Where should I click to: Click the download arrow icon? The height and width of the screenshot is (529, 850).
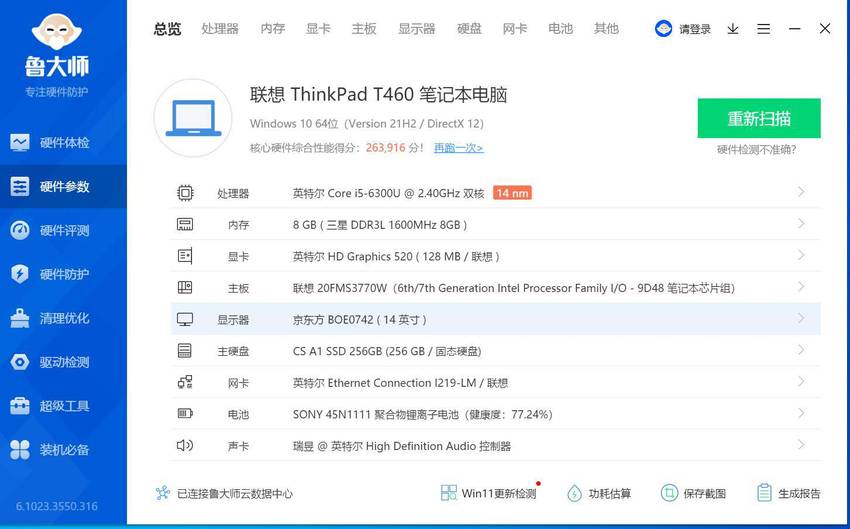pyautogui.click(x=733, y=29)
